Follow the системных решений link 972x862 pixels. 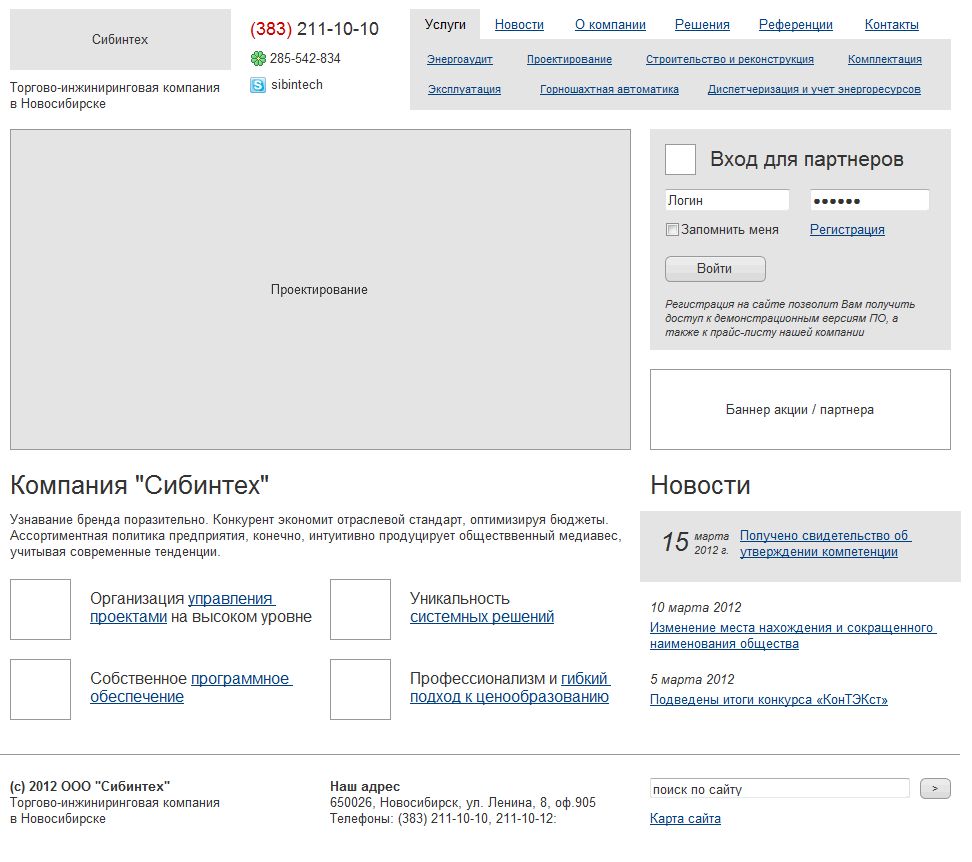coord(482,617)
